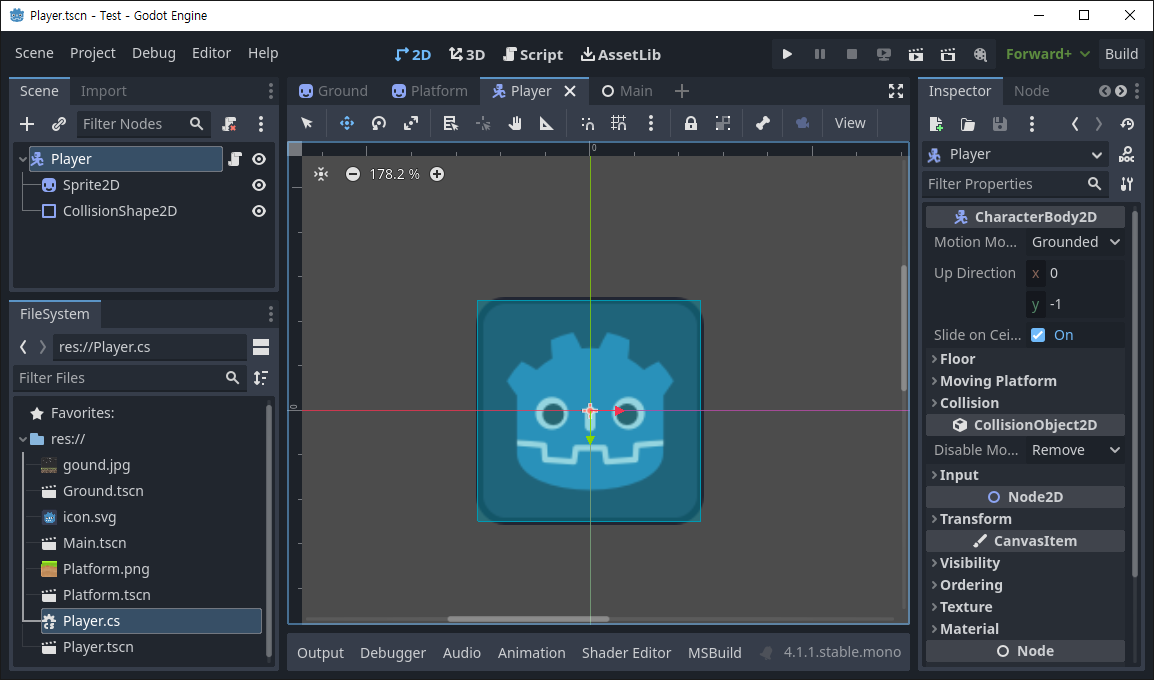Switch to the Ground scene tab
Viewport: 1154px width, 680px height.
tap(333, 91)
